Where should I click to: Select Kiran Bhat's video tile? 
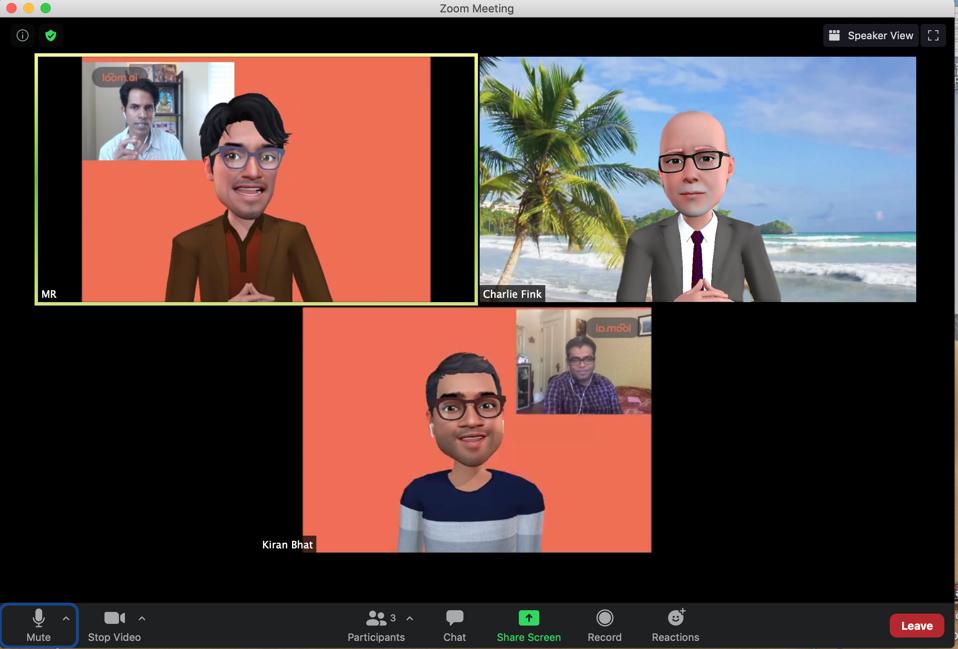coord(477,430)
